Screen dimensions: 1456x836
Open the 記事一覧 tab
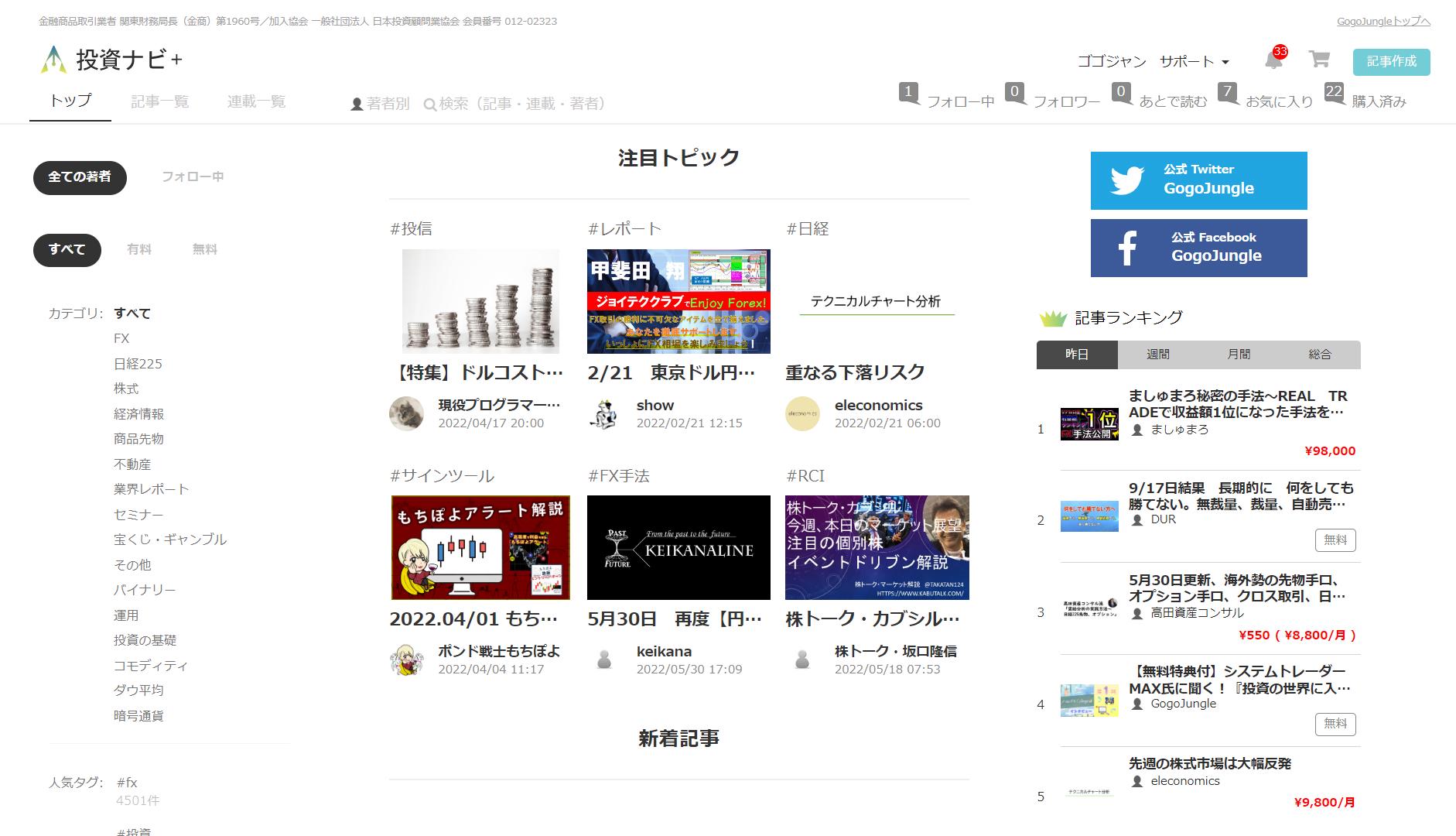[159, 101]
